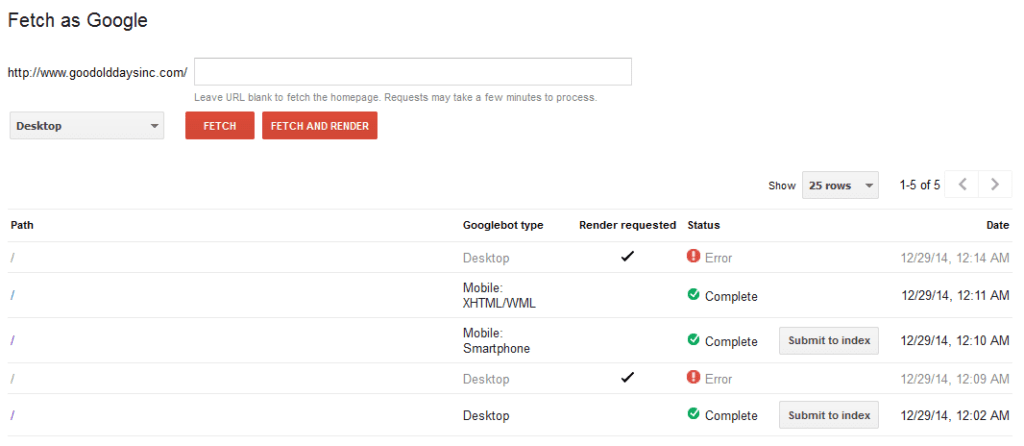Focus the URL path input field
Viewport: 1024px width, 446px height.
pyautogui.click(x=413, y=72)
